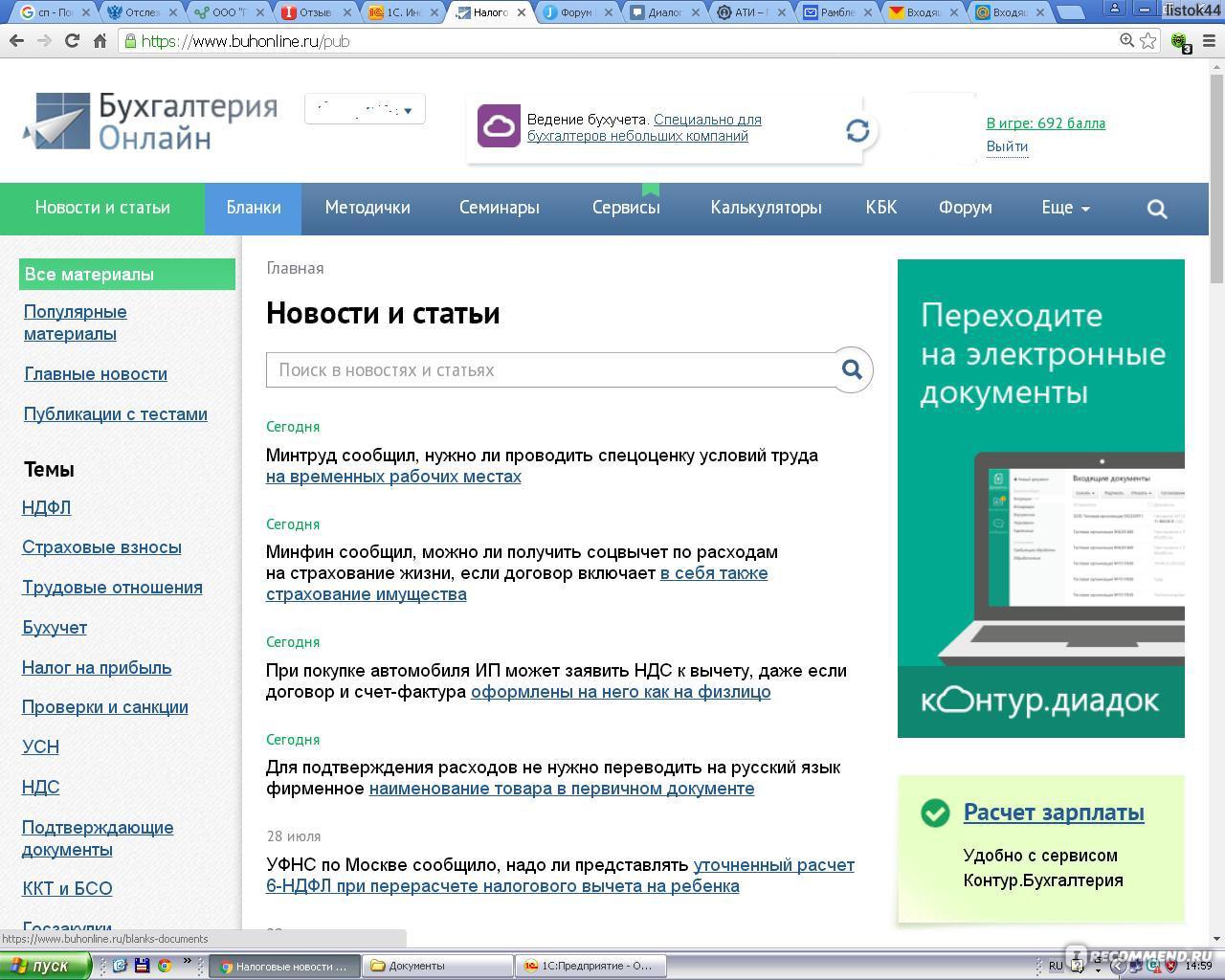Open the Контур.Диадок advertisement banner

coord(1041,499)
